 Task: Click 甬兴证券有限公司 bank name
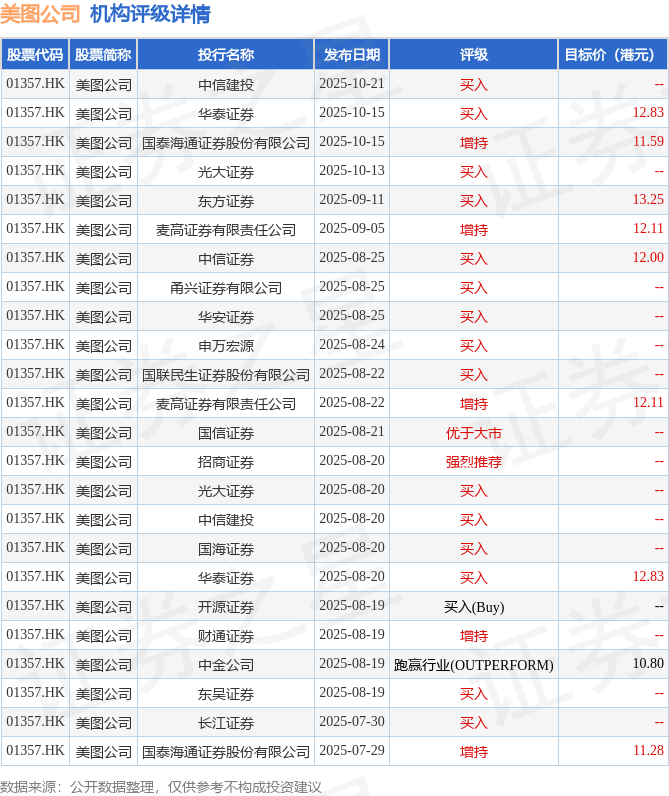[226, 287]
